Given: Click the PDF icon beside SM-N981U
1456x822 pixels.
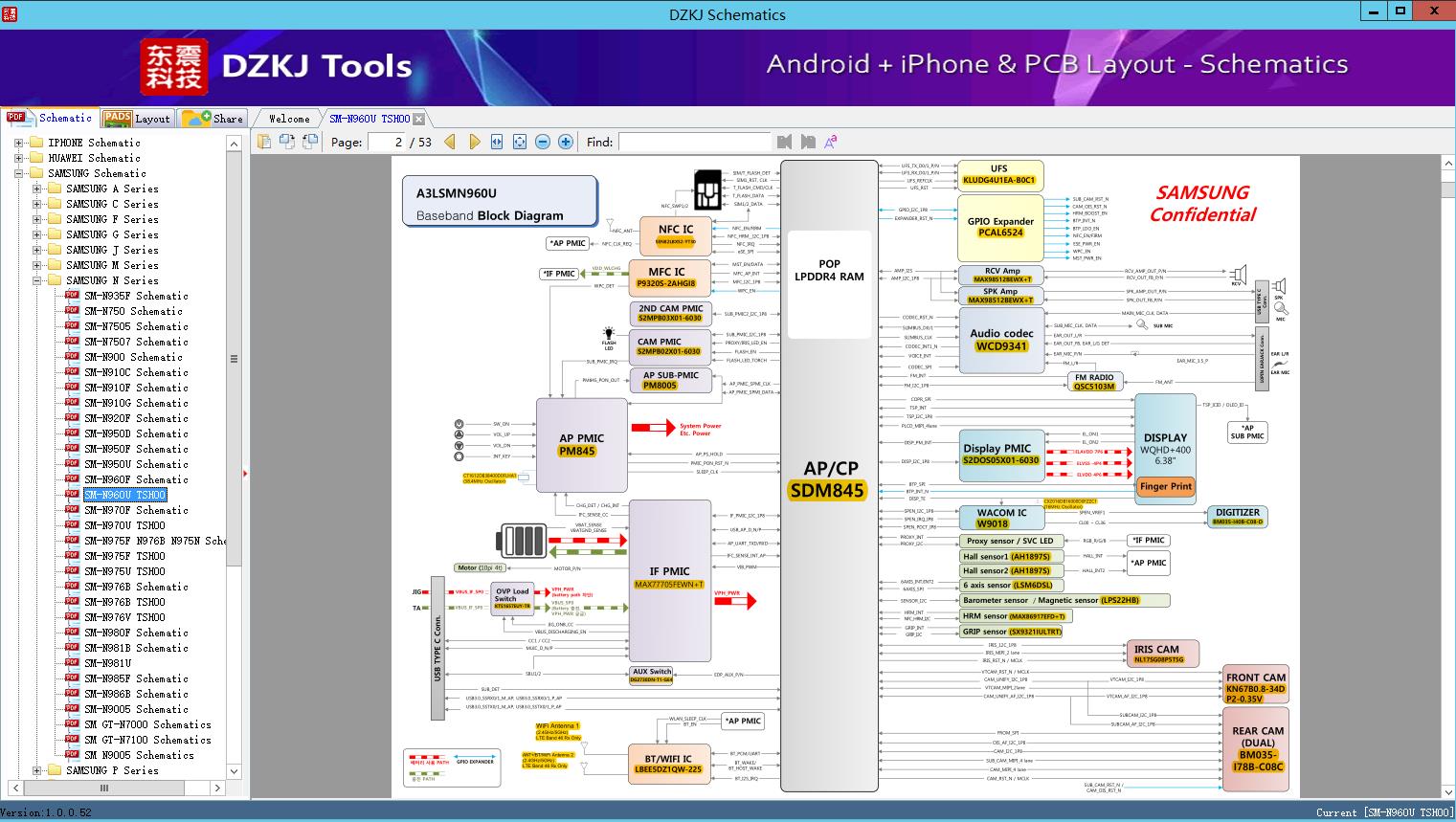Looking at the screenshot, I should coord(73,663).
